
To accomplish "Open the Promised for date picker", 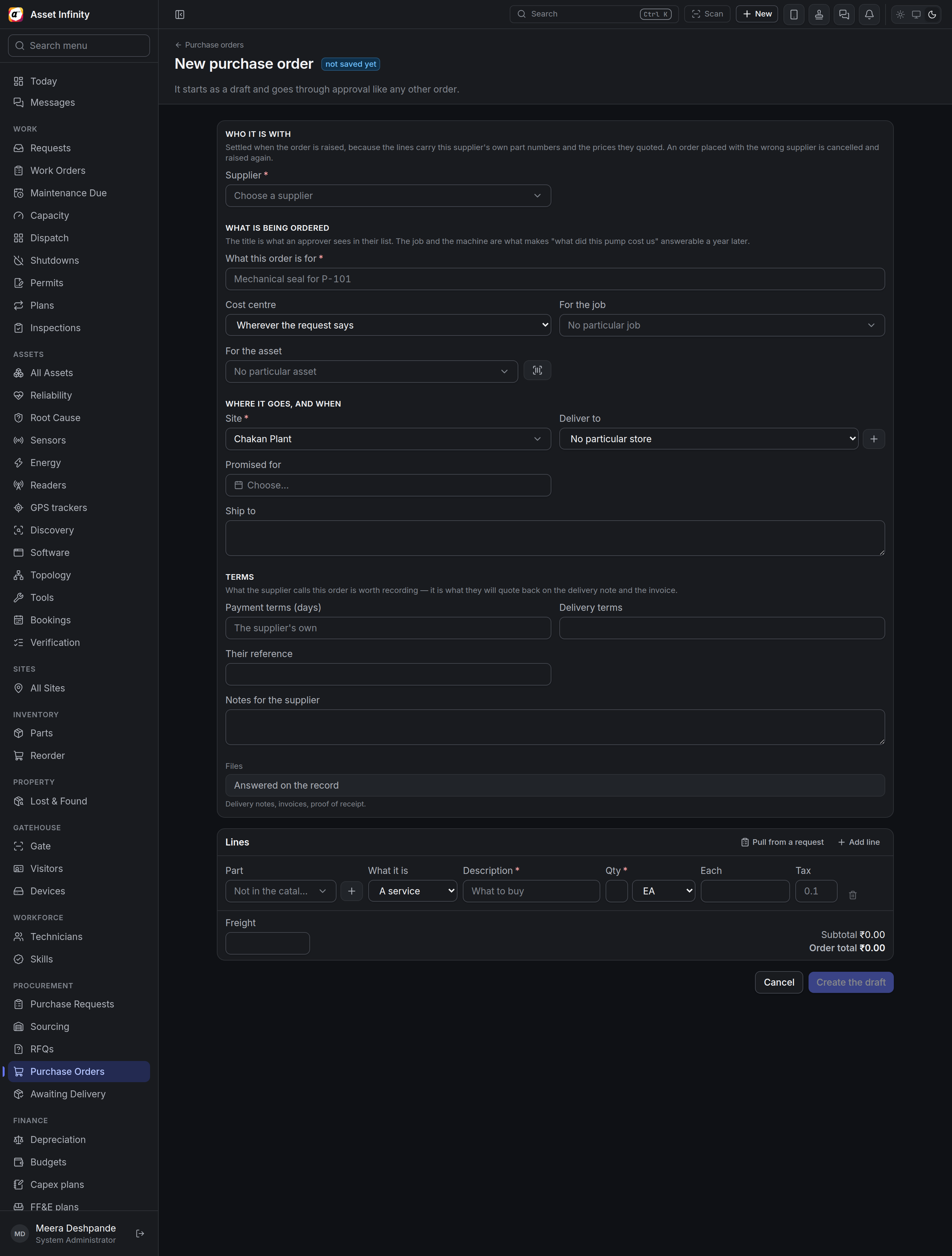I will pyautogui.click(x=388, y=485).
